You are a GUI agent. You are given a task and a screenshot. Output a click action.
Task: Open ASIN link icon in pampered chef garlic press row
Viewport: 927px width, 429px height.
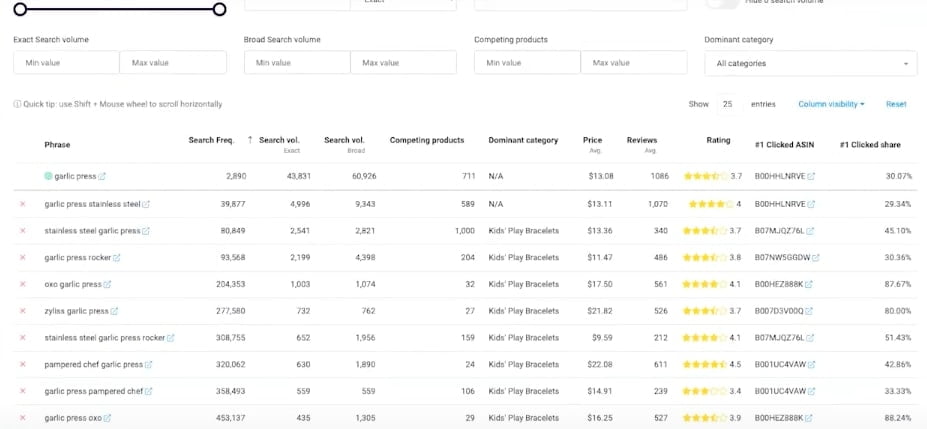point(811,365)
